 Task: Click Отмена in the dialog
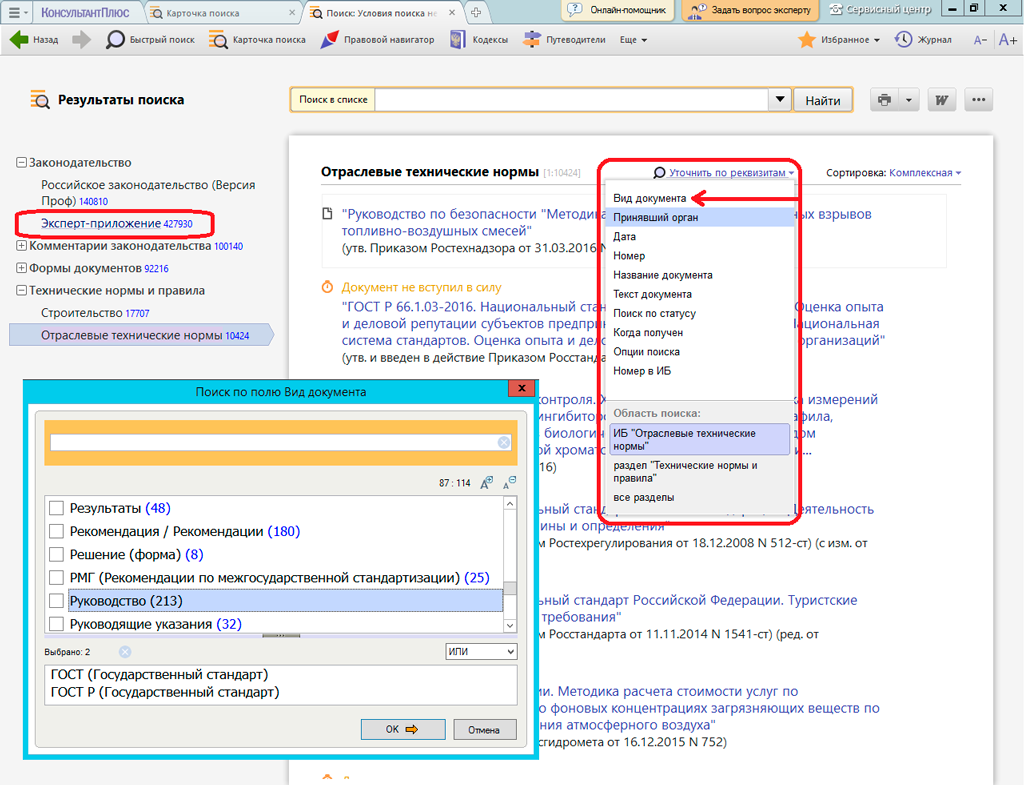(484, 729)
